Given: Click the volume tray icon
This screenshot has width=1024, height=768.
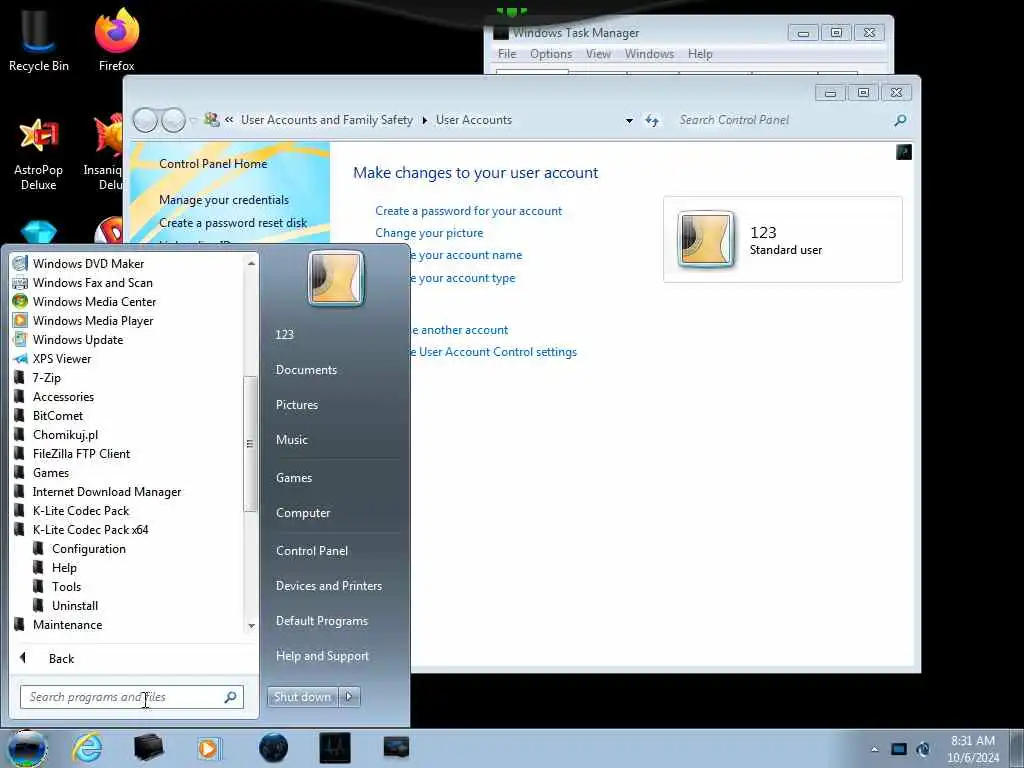Looking at the screenshot, I should 923,749.
